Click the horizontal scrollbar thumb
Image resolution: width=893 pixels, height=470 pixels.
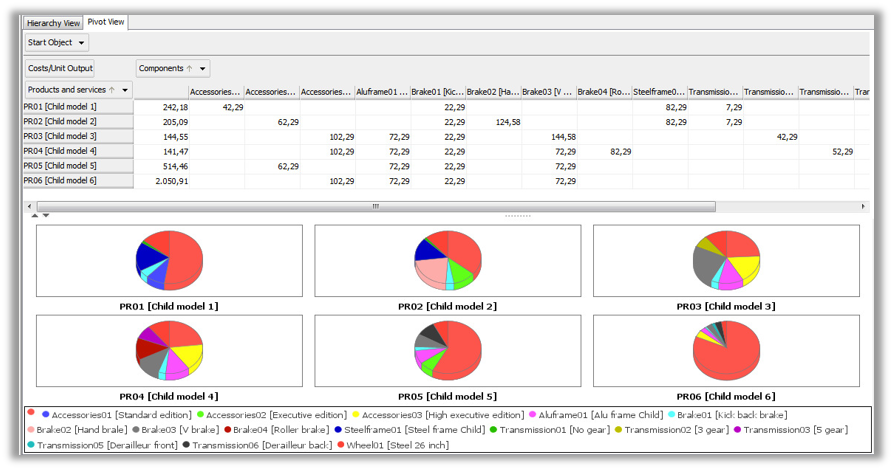pos(376,206)
